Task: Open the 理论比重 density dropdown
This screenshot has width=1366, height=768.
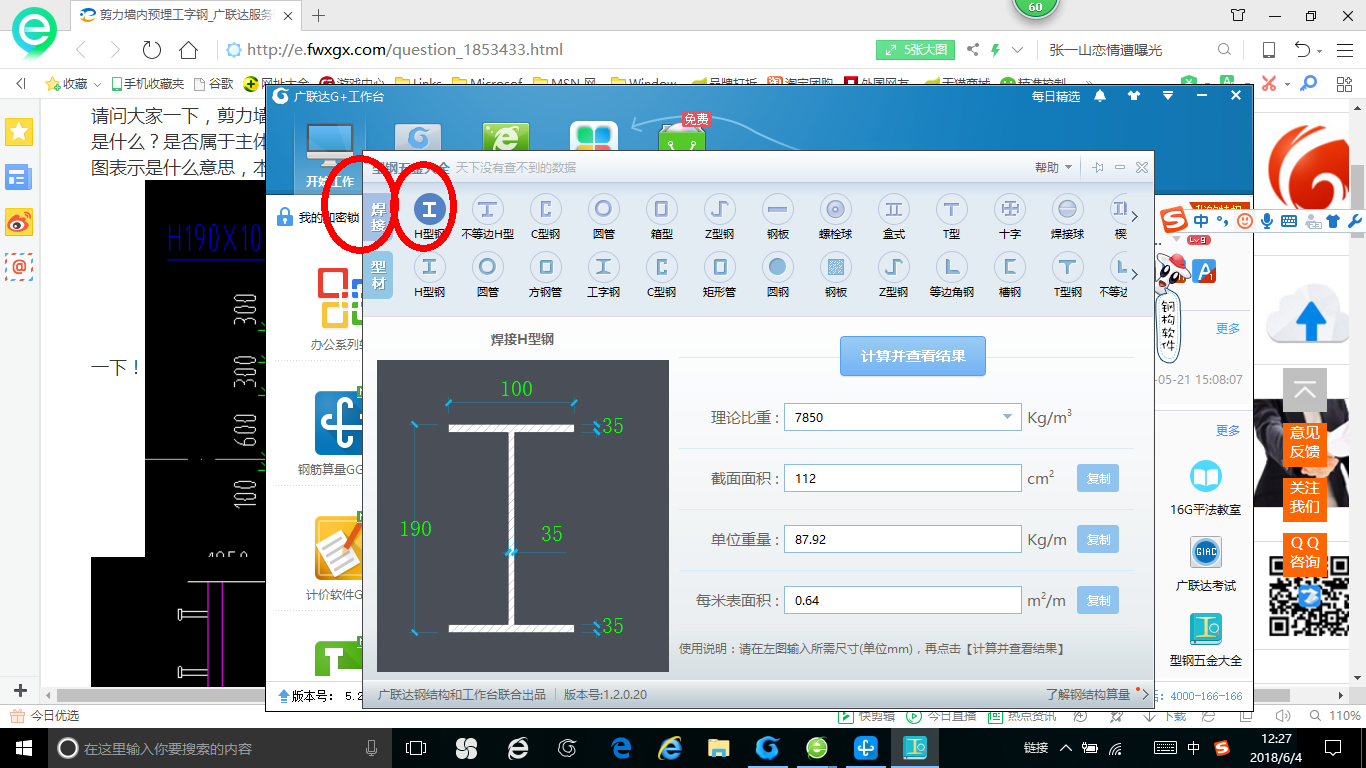Action: click(x=1007, y=417)
